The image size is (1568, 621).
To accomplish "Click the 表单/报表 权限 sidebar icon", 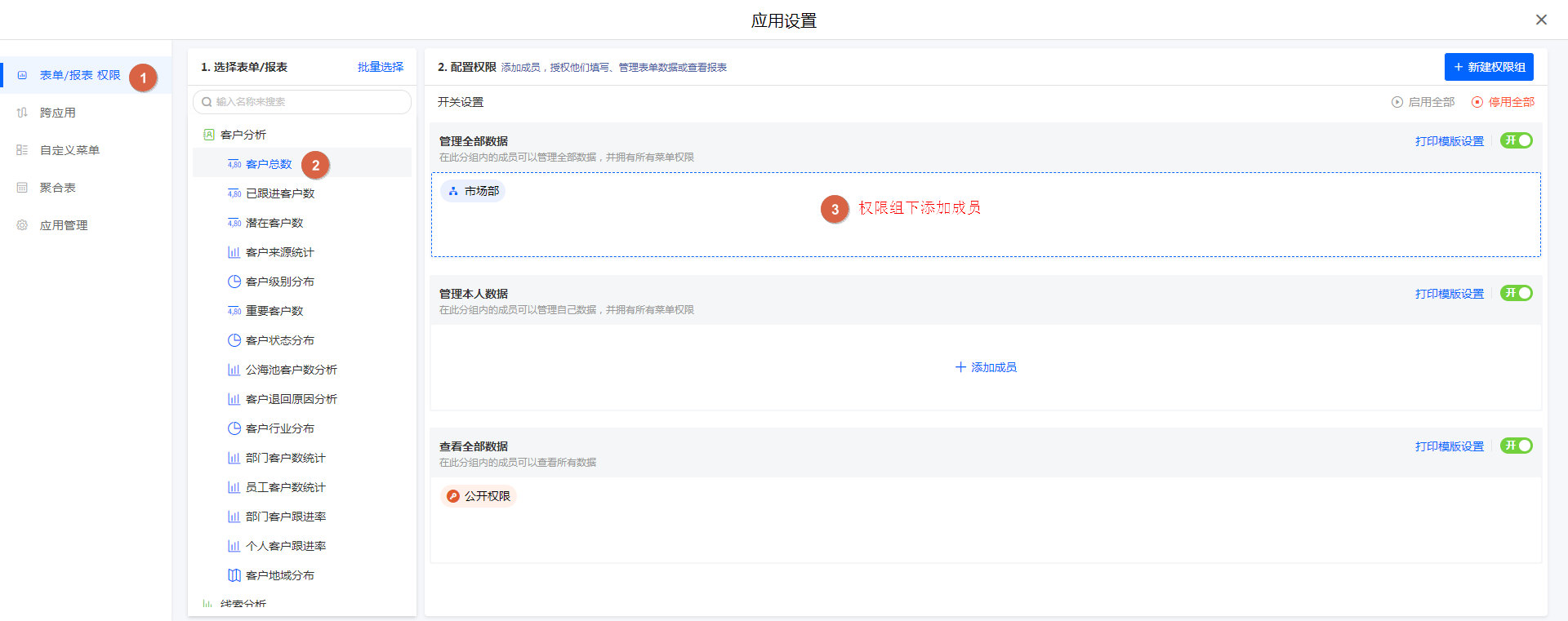I will click(22, 75).
